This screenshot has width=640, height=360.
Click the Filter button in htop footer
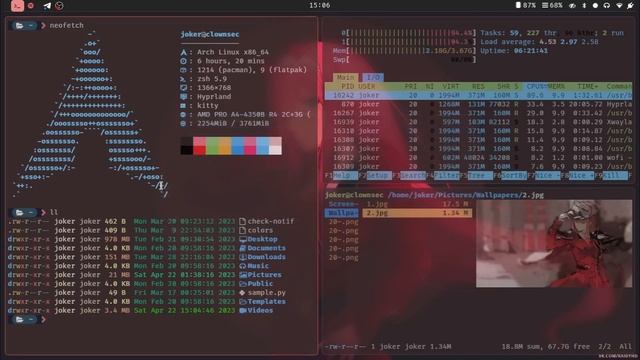447,176
